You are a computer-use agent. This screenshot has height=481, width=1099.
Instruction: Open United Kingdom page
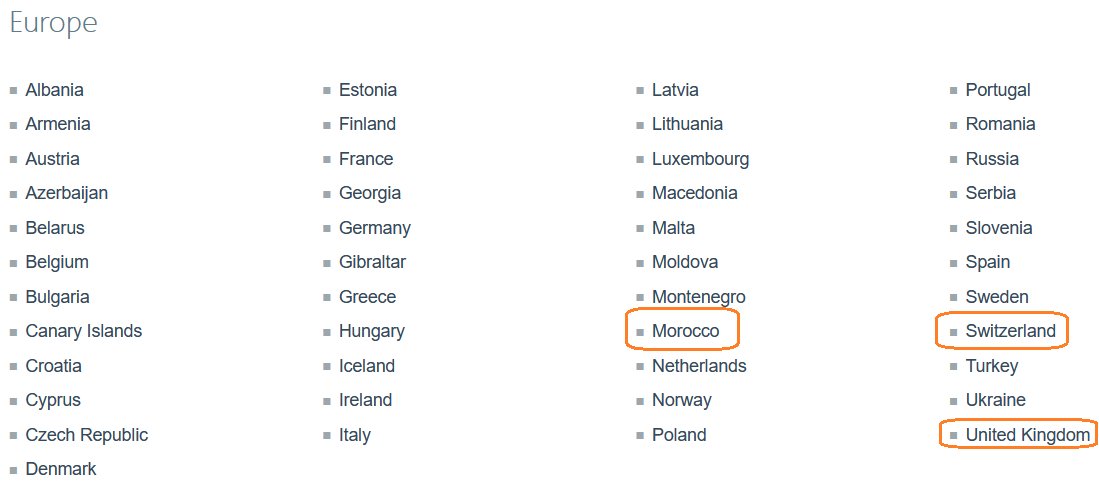point(1028,435)
